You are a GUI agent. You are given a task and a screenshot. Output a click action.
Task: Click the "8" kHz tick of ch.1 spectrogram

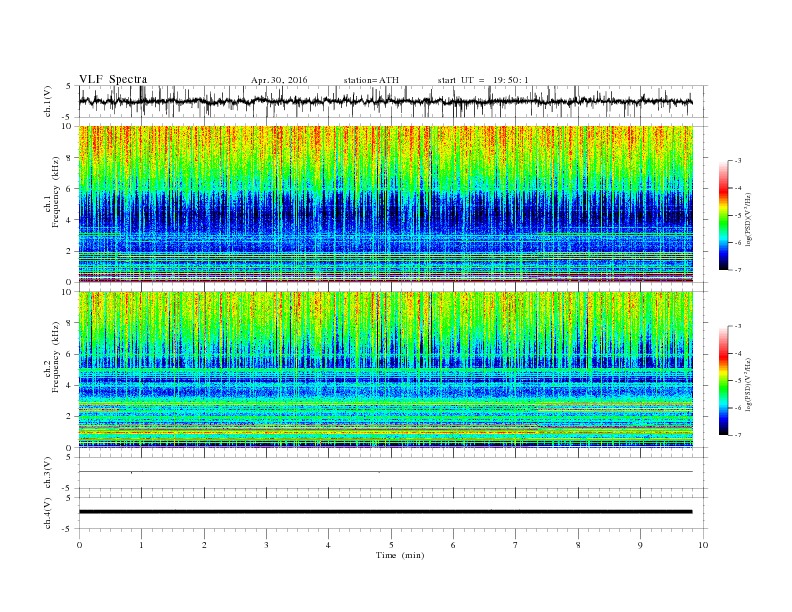coord(69,158)
